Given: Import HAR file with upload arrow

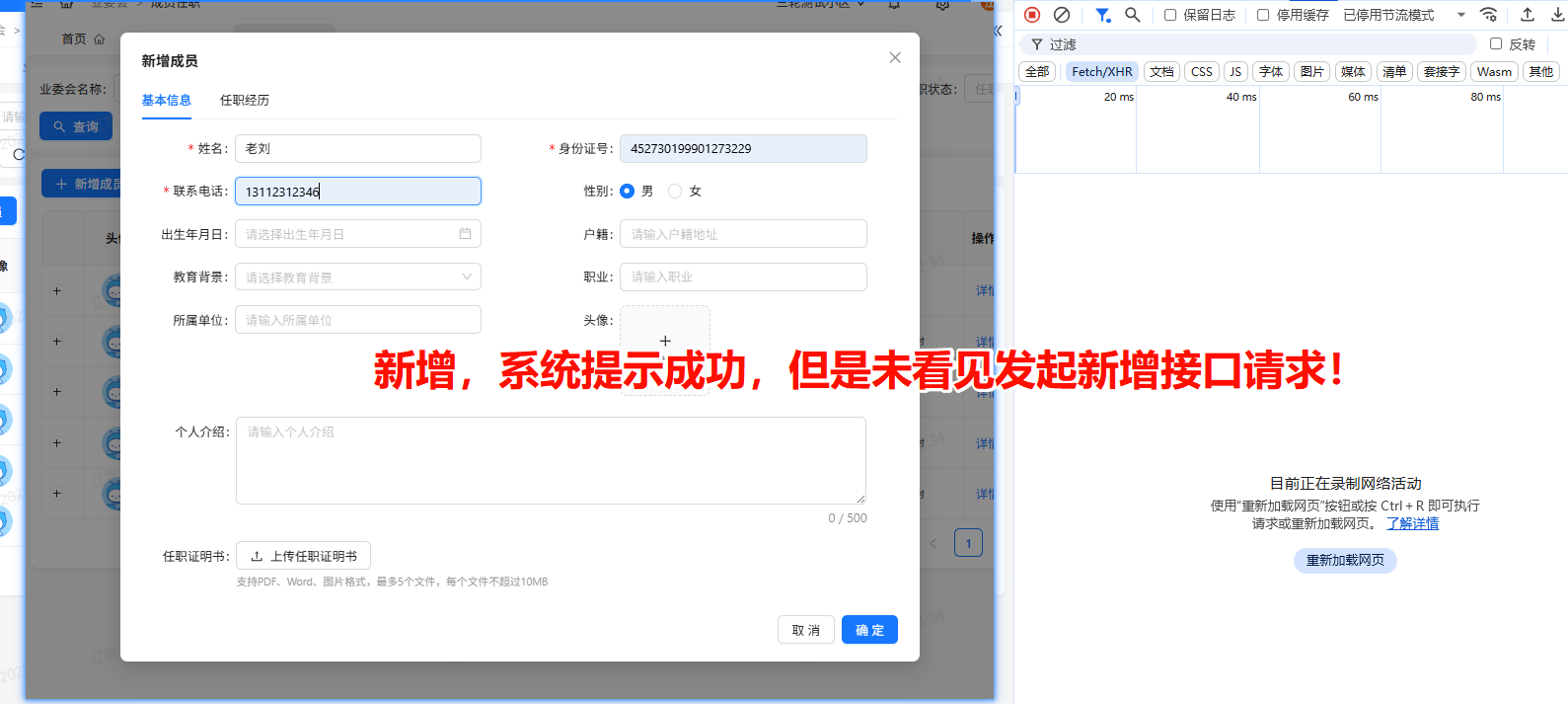Looking at the screenshot, I should click(x=1528, y=15).
